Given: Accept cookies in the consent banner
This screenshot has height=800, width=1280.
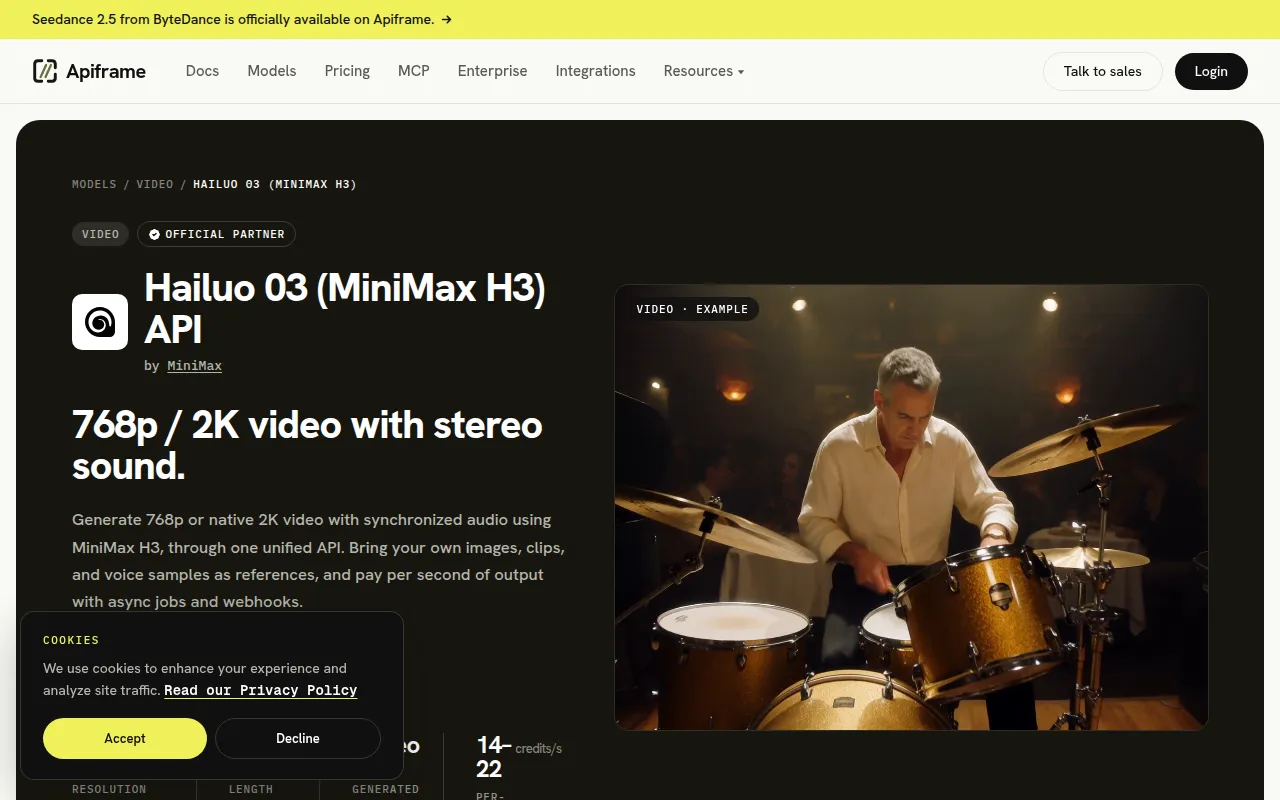Looking at the screenshot, I should coord(125,738).
